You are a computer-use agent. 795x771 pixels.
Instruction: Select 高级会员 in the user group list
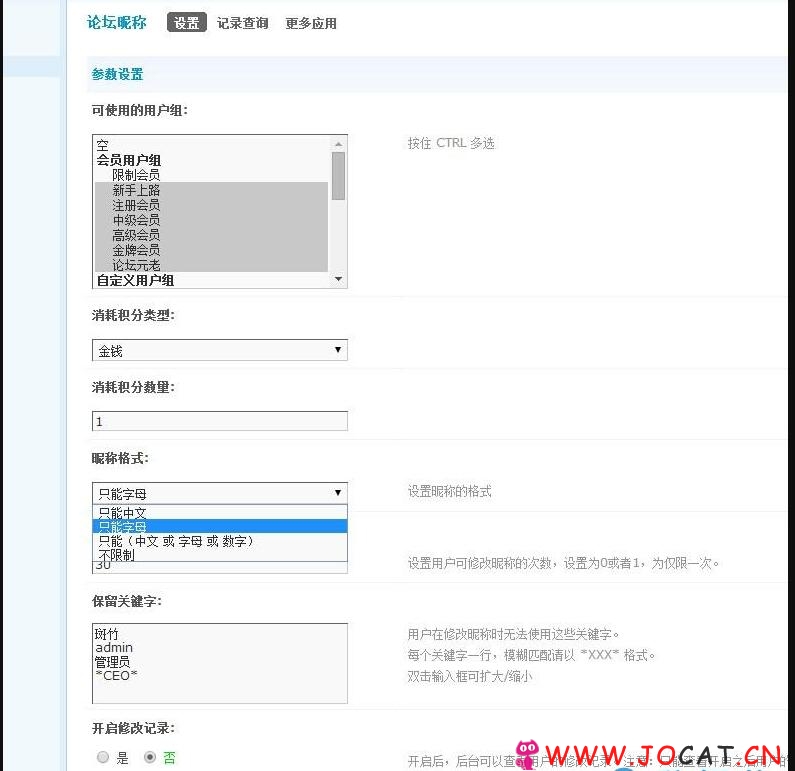211,235
